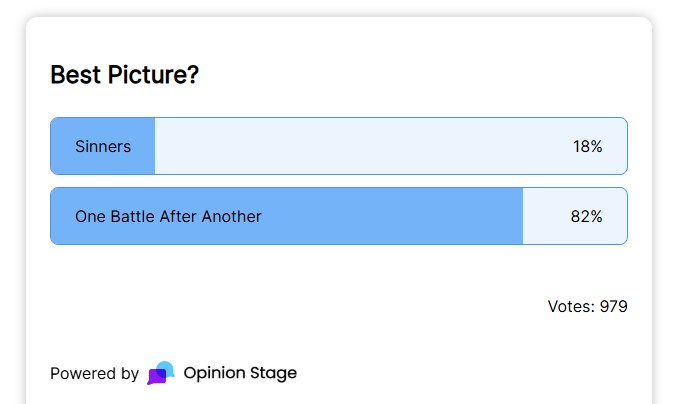Click the word "Votes:" label
The height and width of the screenshot is (404, 680).
[571, 306]
